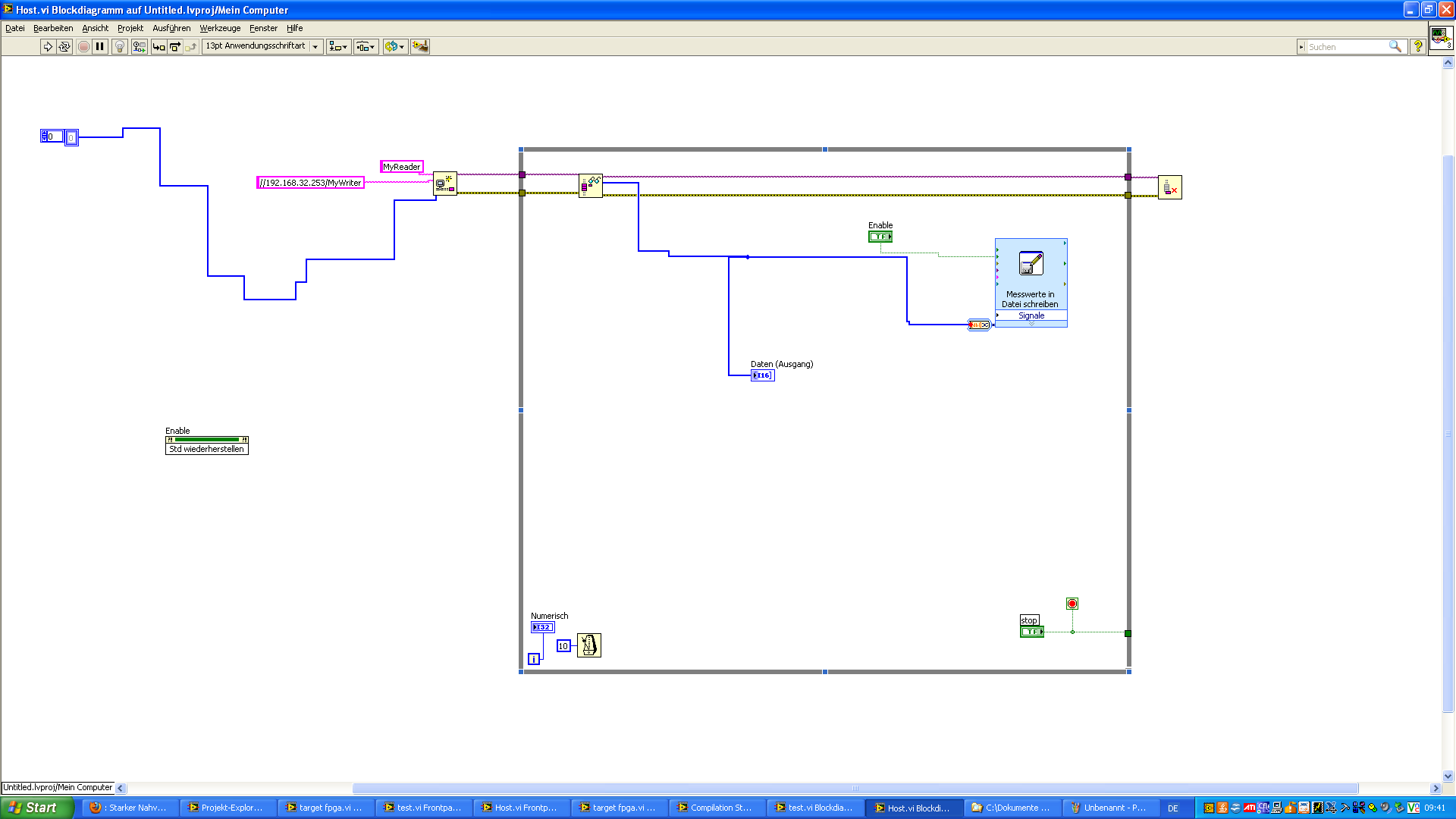Open the Distribute Objects dropdown
1456x819 pixels.
click(x=366, y=47)
